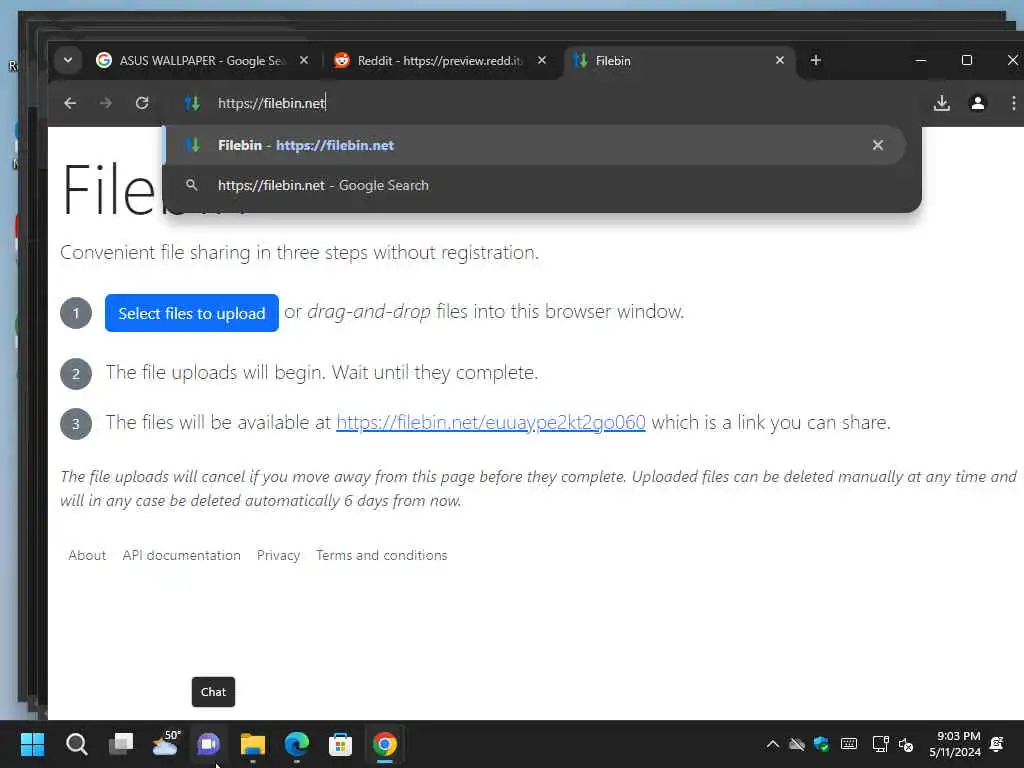Reload the Filebin page

(142, 103)
